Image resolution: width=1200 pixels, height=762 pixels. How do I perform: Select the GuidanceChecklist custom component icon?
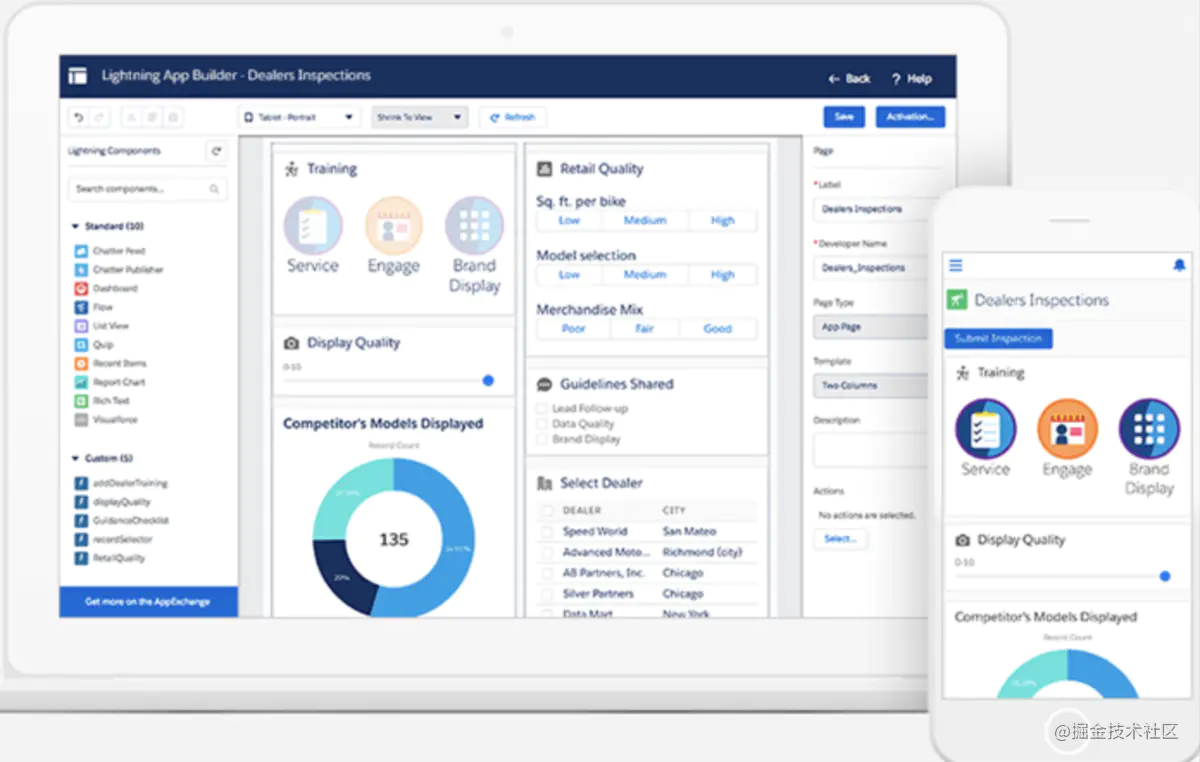(x=81, y=521)
